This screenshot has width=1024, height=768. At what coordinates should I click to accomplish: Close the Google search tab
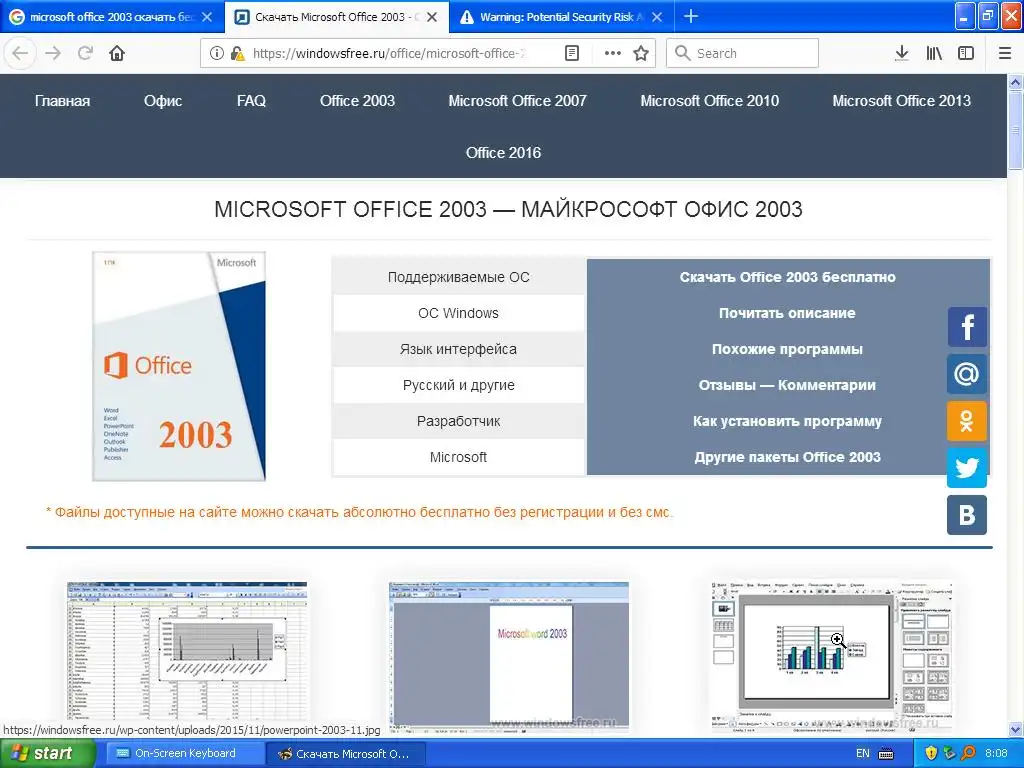click(207, 17)
